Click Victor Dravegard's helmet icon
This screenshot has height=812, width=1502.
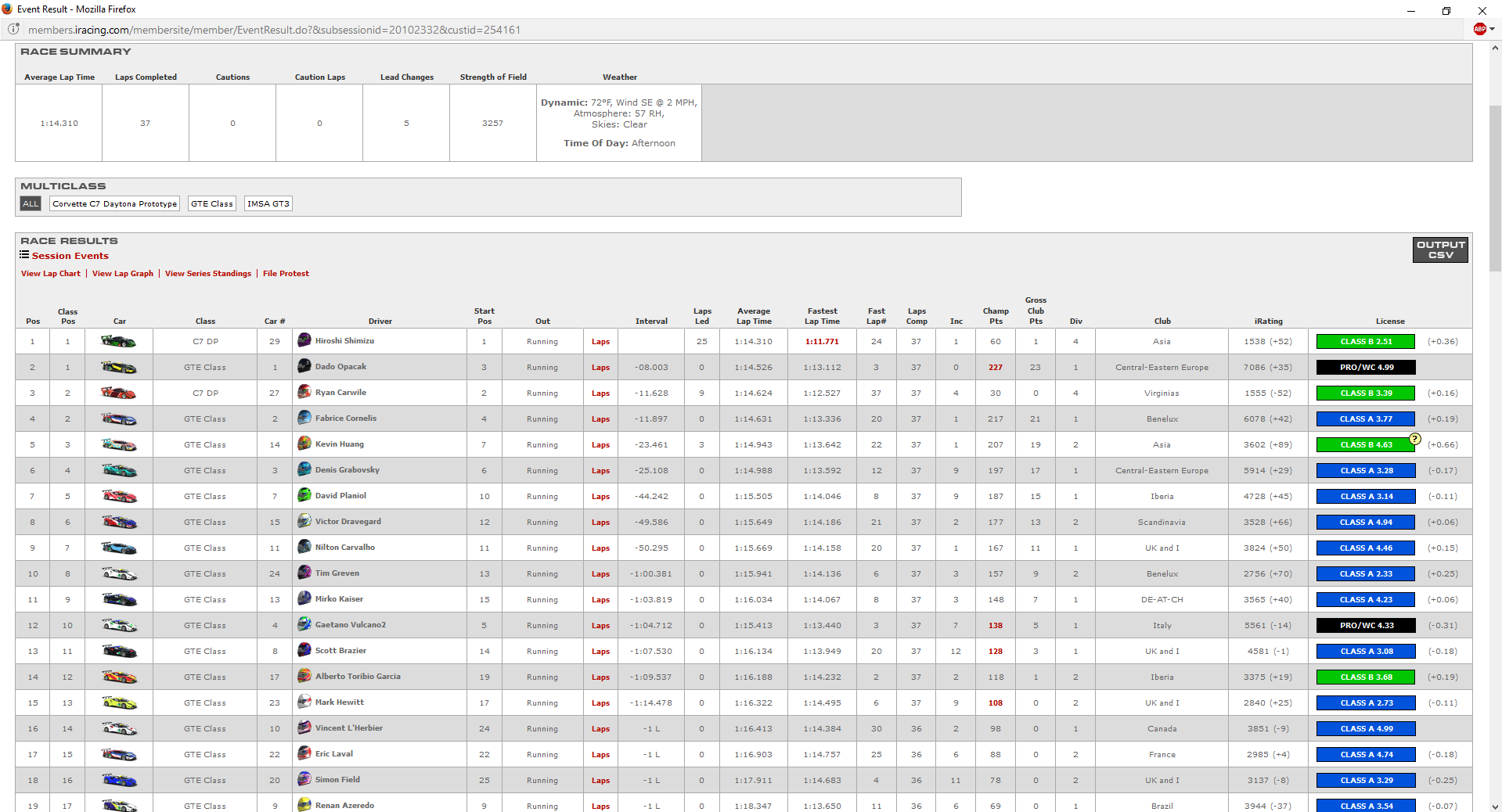304,521
